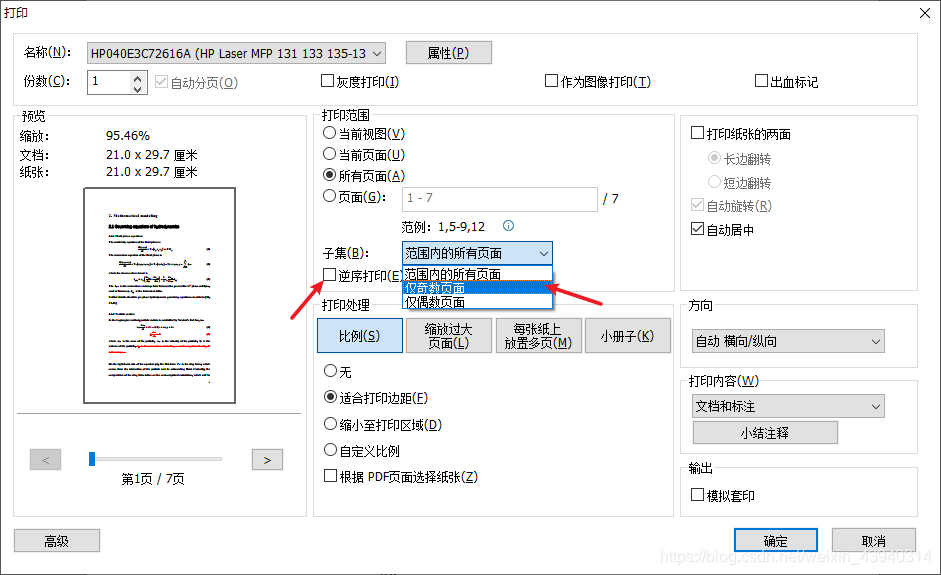Enable 出血标记 checkbox

point(761,80)
